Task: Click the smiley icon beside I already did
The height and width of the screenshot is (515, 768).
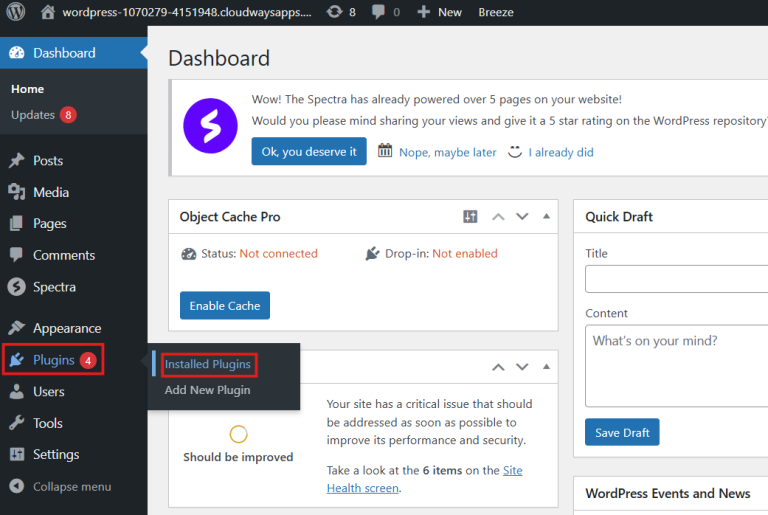Action: pyautogui.click(x=515, y=151)
